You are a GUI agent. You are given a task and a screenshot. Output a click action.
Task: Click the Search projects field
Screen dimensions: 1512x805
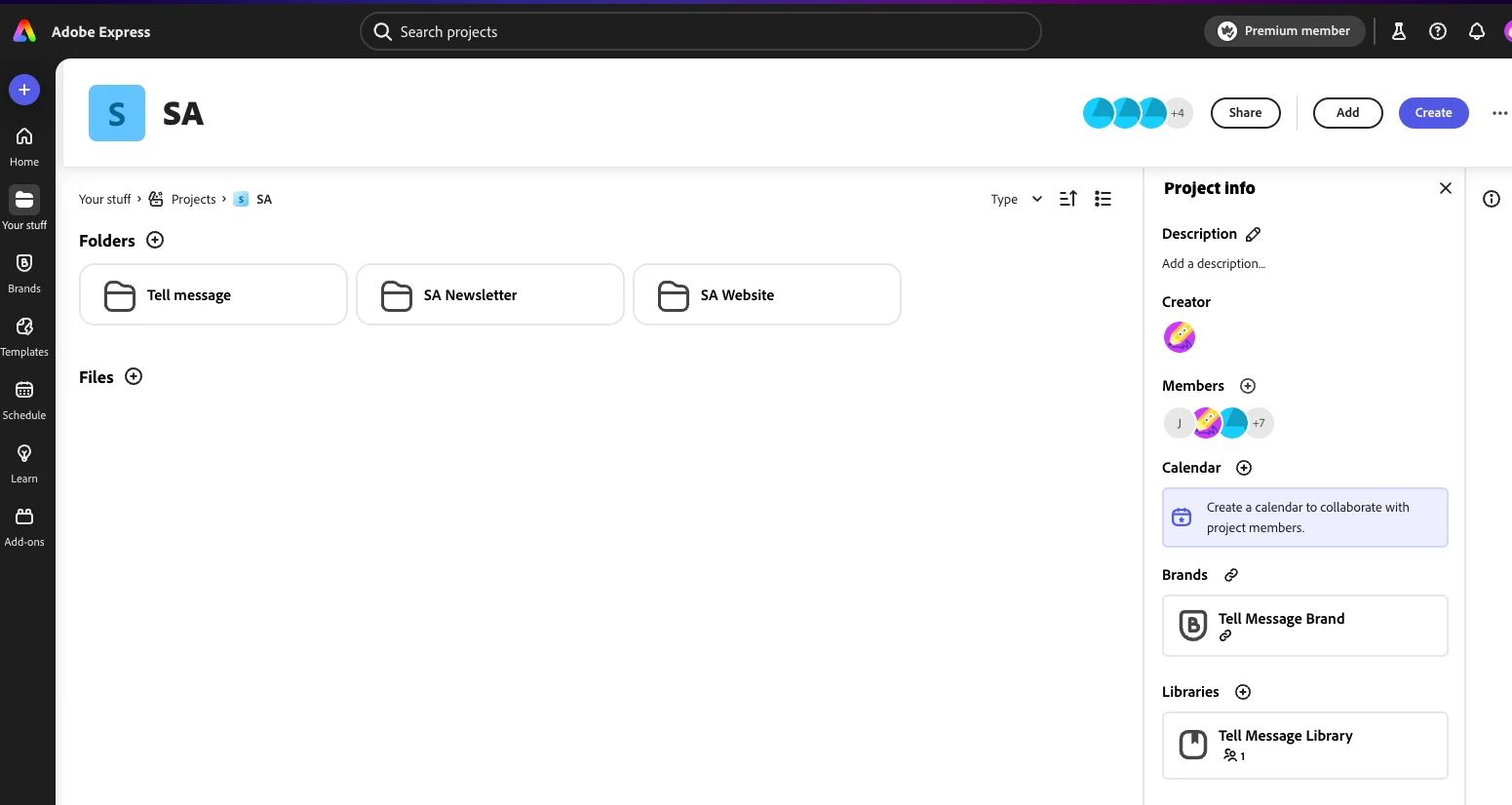pyautogui.click(x=701, y=31)
